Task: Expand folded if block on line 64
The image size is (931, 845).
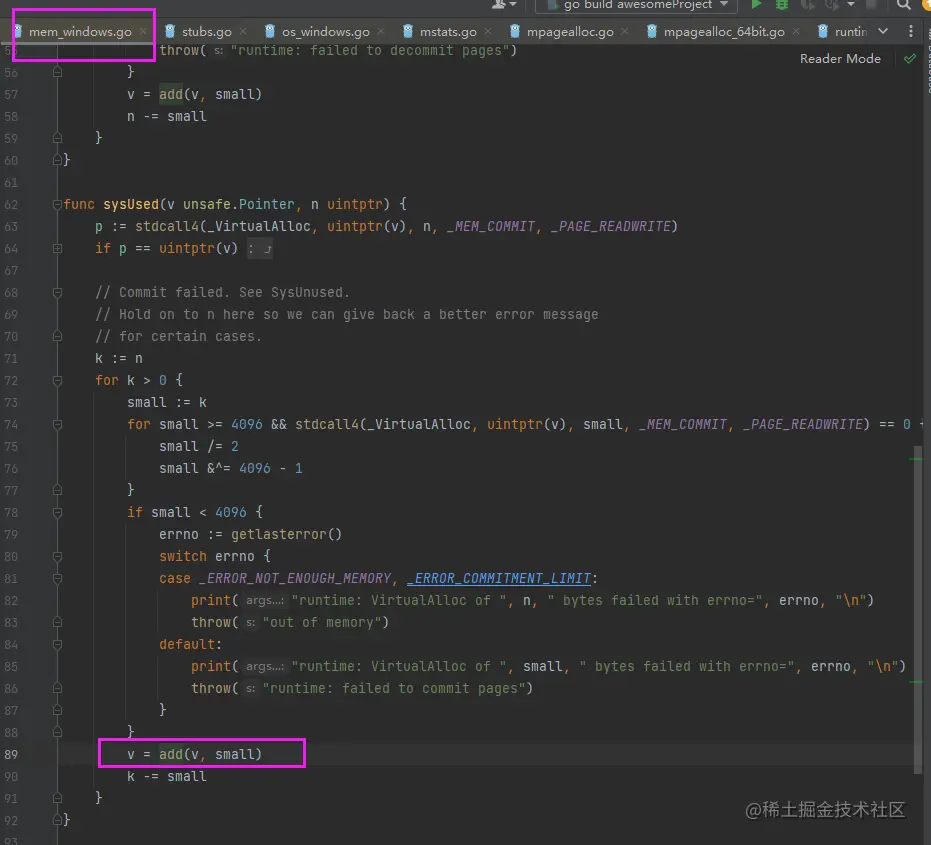Action: 57,248
